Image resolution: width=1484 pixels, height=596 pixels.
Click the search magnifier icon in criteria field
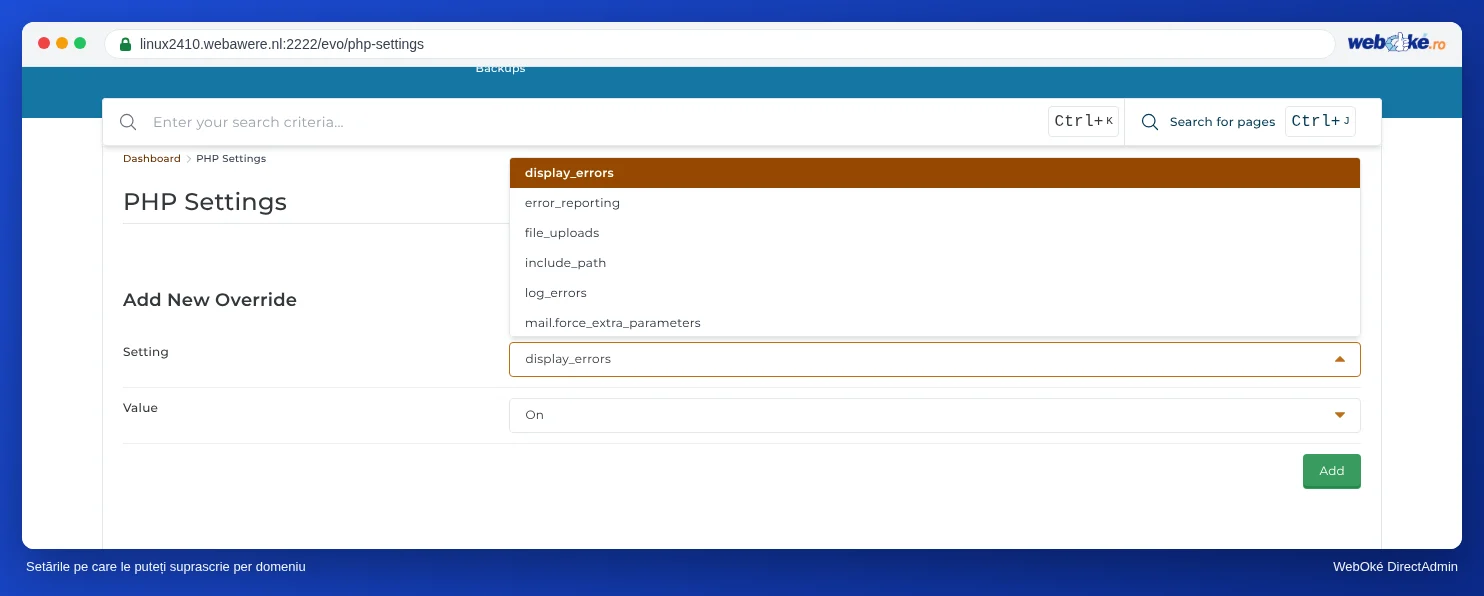coord(128,122)
